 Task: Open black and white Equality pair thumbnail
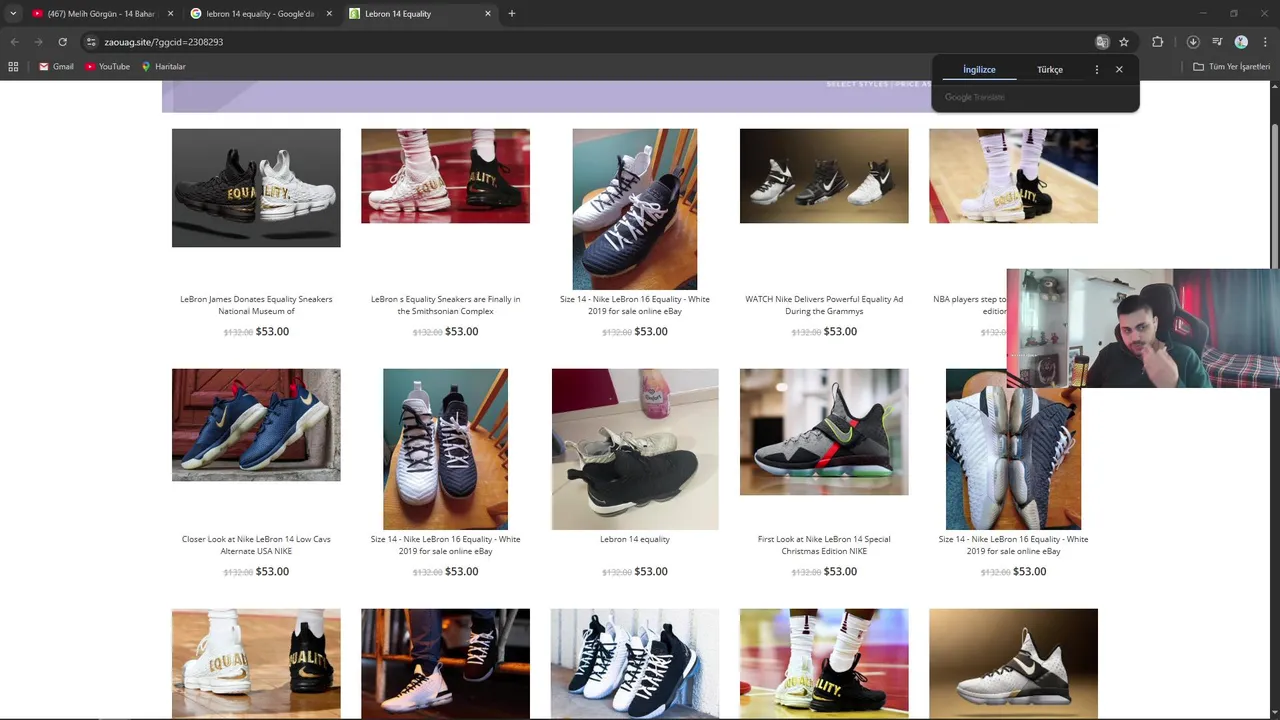click(256, 188)
